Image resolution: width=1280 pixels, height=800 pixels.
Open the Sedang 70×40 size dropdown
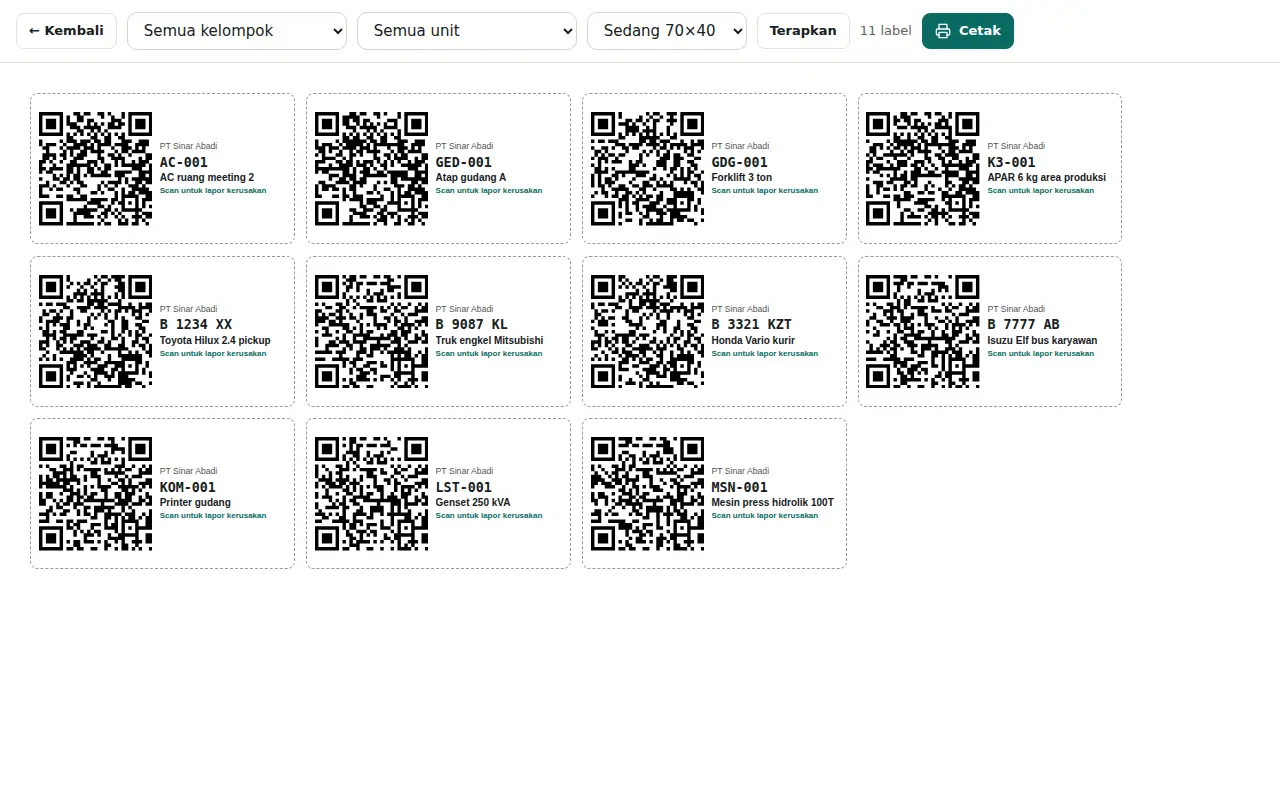(x=667, y=31)
